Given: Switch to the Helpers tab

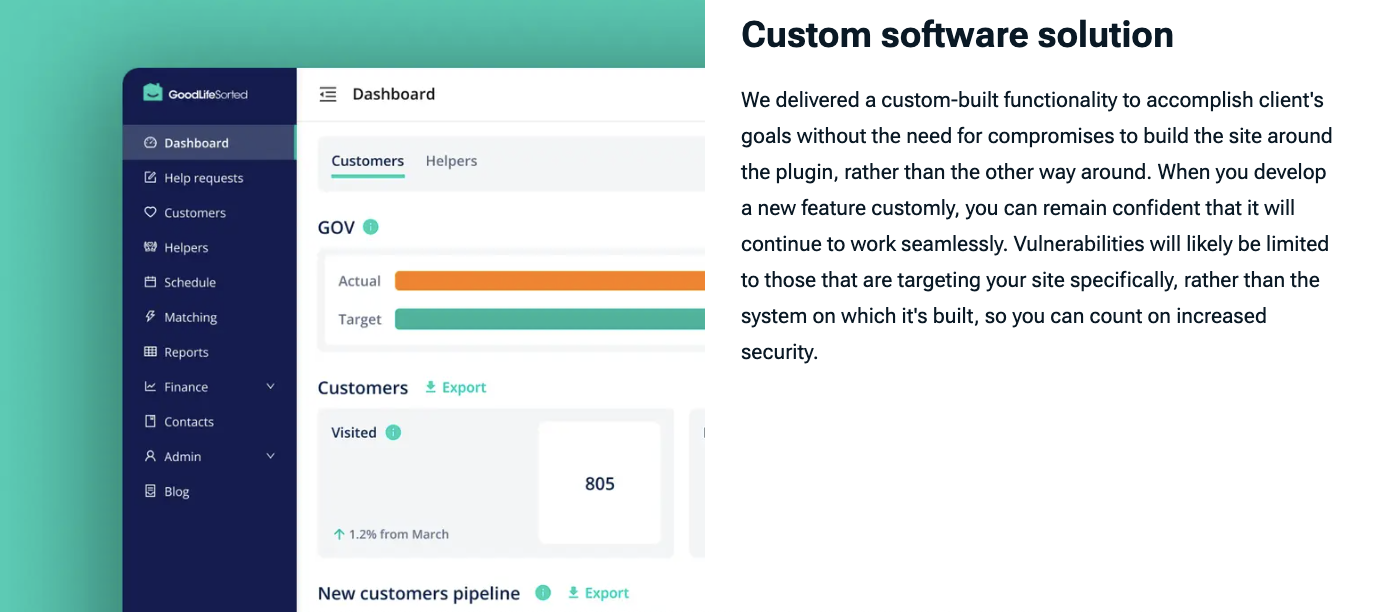Looking at the screenshot, I should (451, 161).
